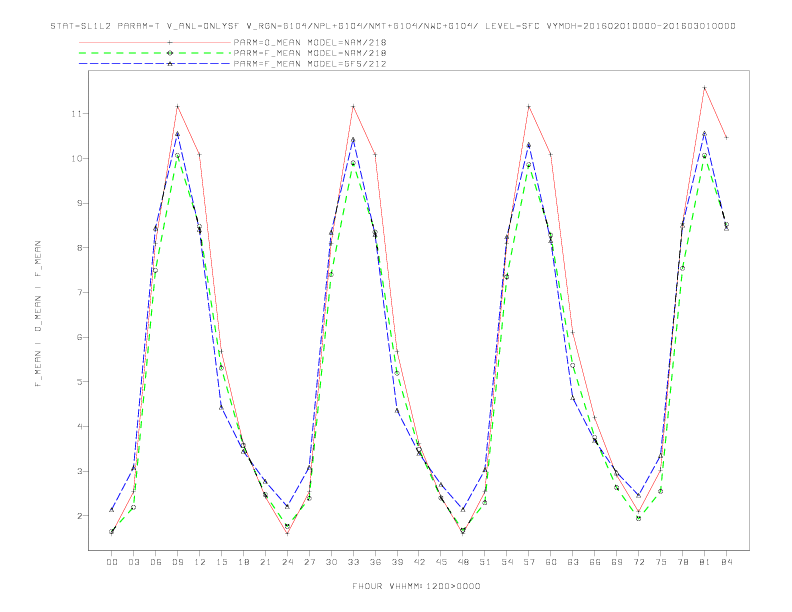Click the blue dashed line sample in legend
This screenshot has height=612, width=792.
click(155, 64)
